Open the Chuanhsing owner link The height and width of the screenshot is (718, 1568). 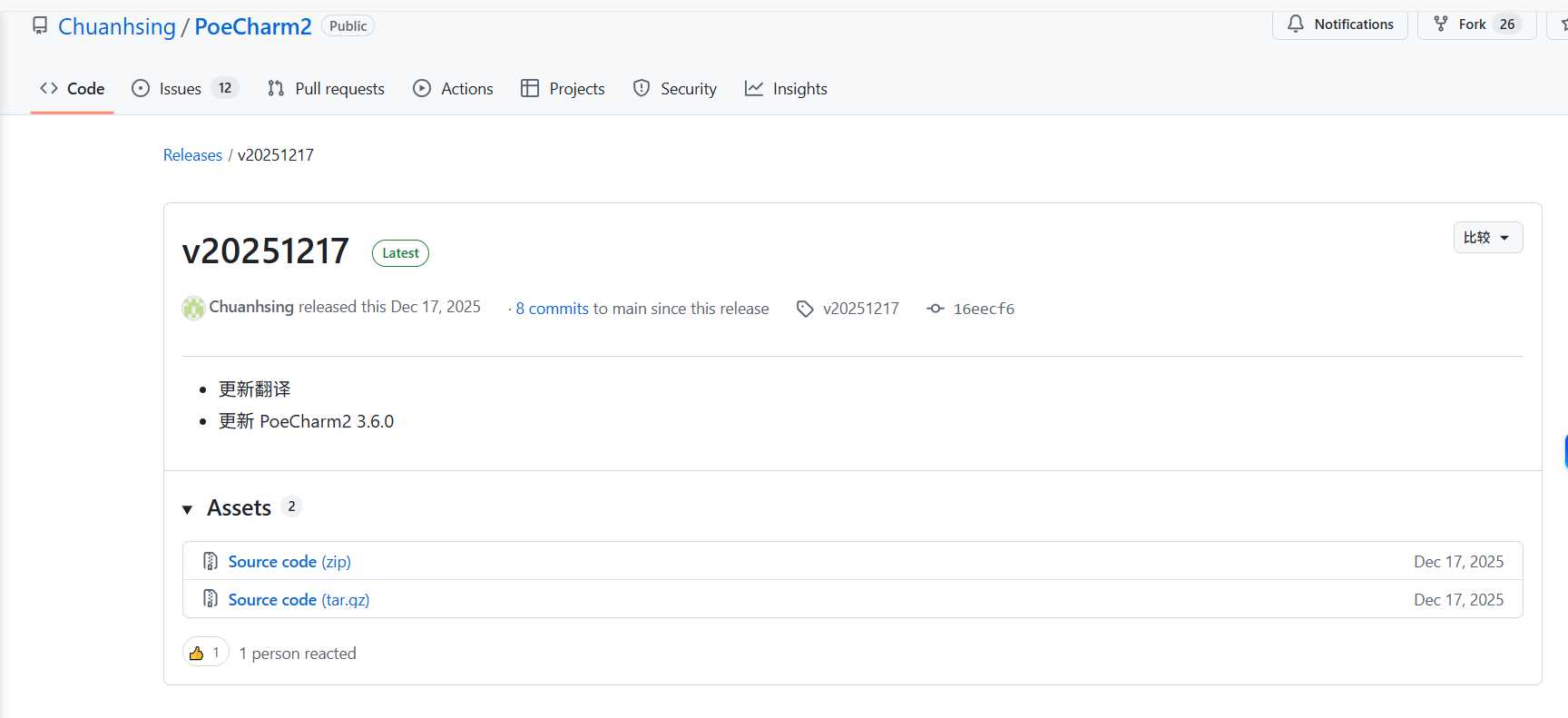(117, 26)
